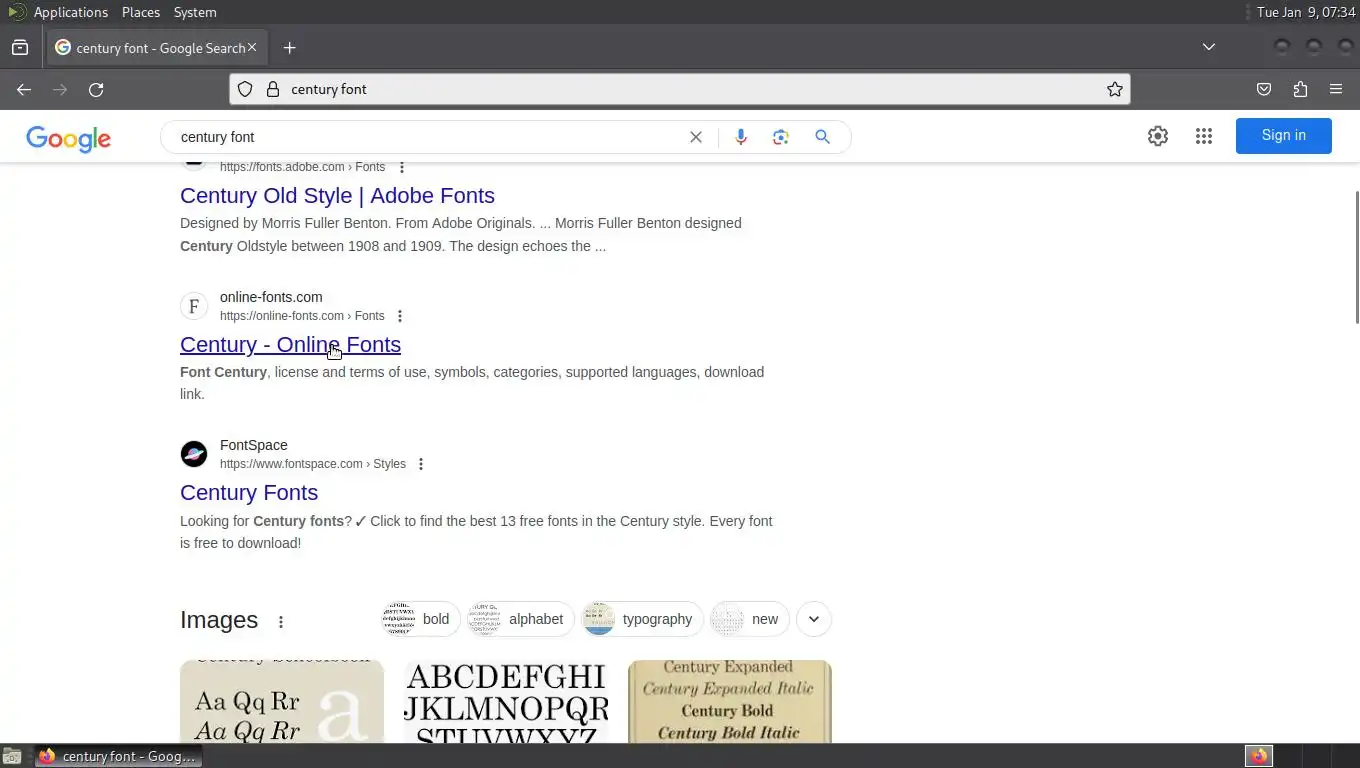1360x768 pixels.
Task: Filter images by new chip
Action: click(x=750, y=619)
